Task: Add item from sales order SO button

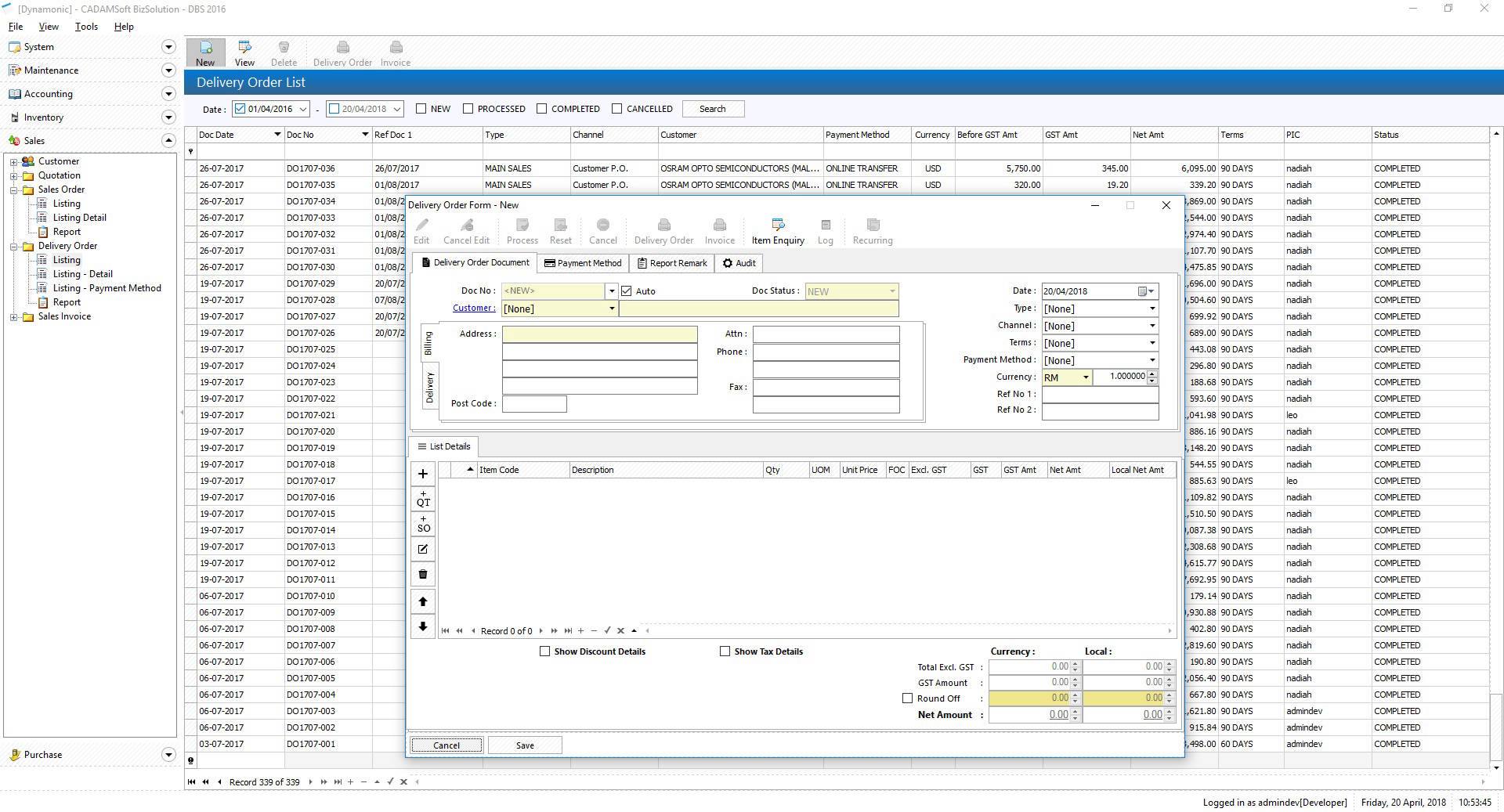Action: click(423, 525)
